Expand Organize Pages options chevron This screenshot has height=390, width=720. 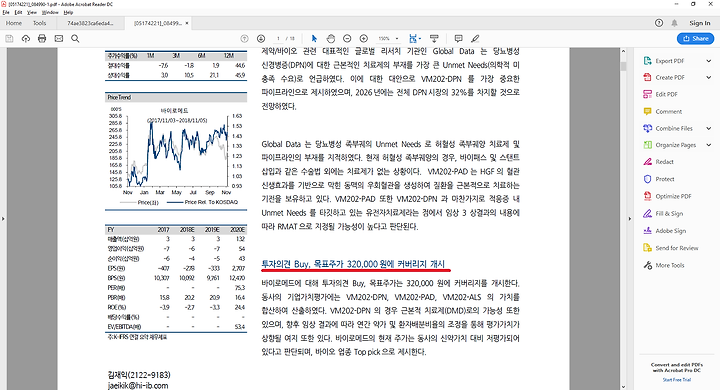pos(709,145)
